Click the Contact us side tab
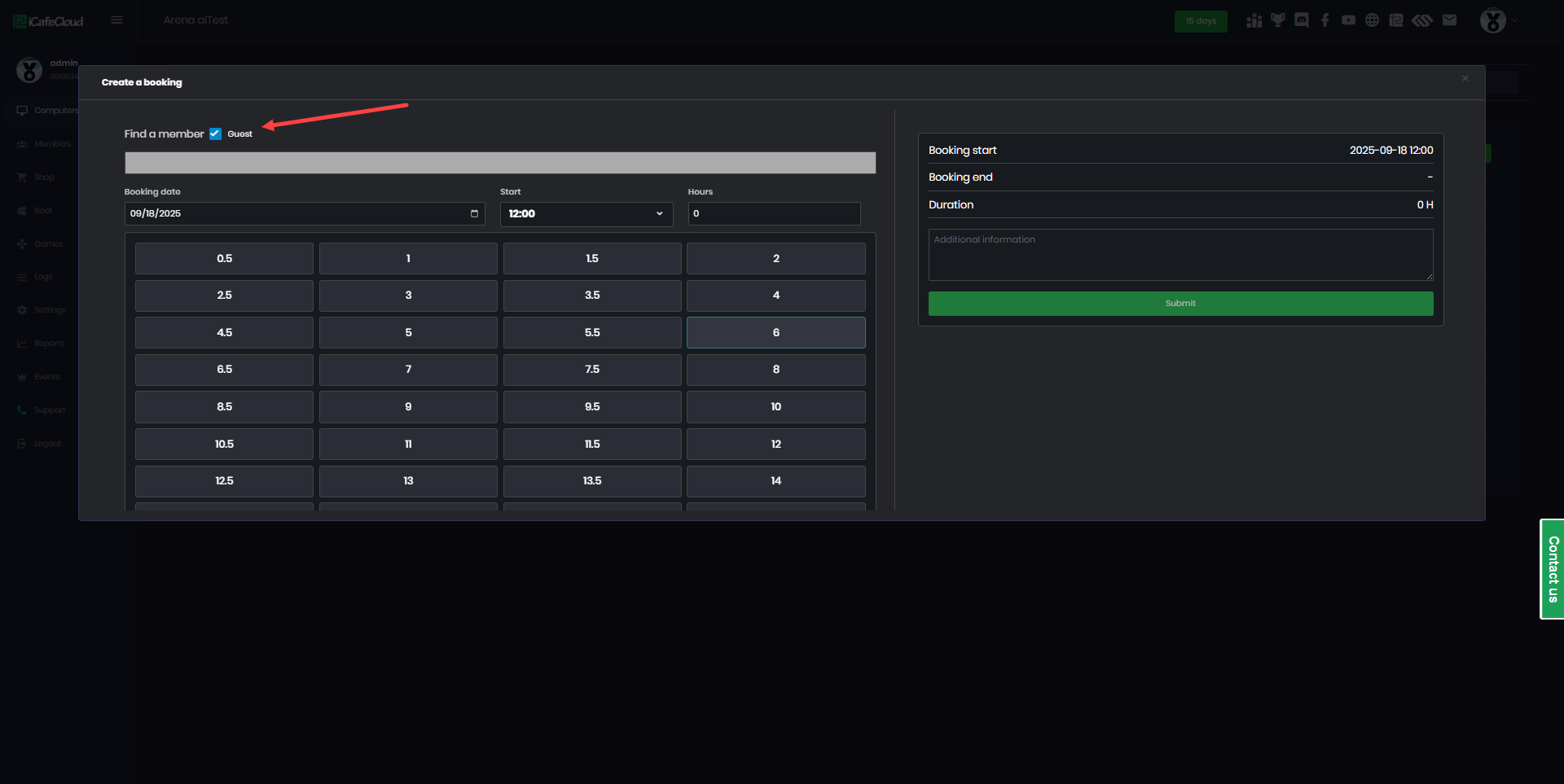The image size is (1564, 784). tap(1553, 569)
